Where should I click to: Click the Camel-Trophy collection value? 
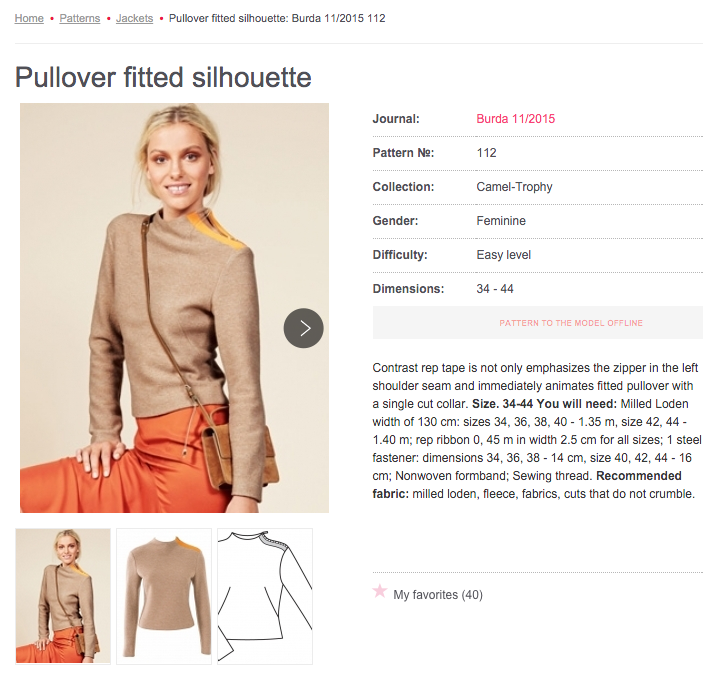[x=514, y=187]
